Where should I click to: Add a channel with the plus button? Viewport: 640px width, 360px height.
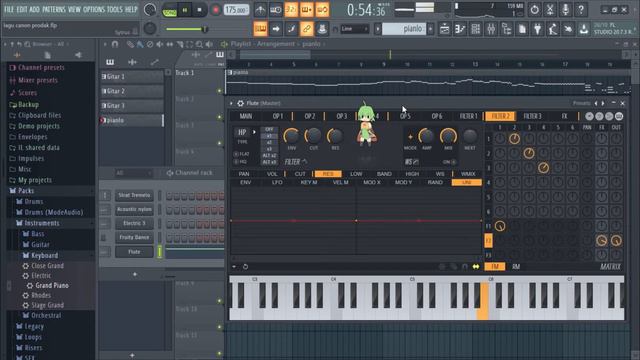pos(135,275)
